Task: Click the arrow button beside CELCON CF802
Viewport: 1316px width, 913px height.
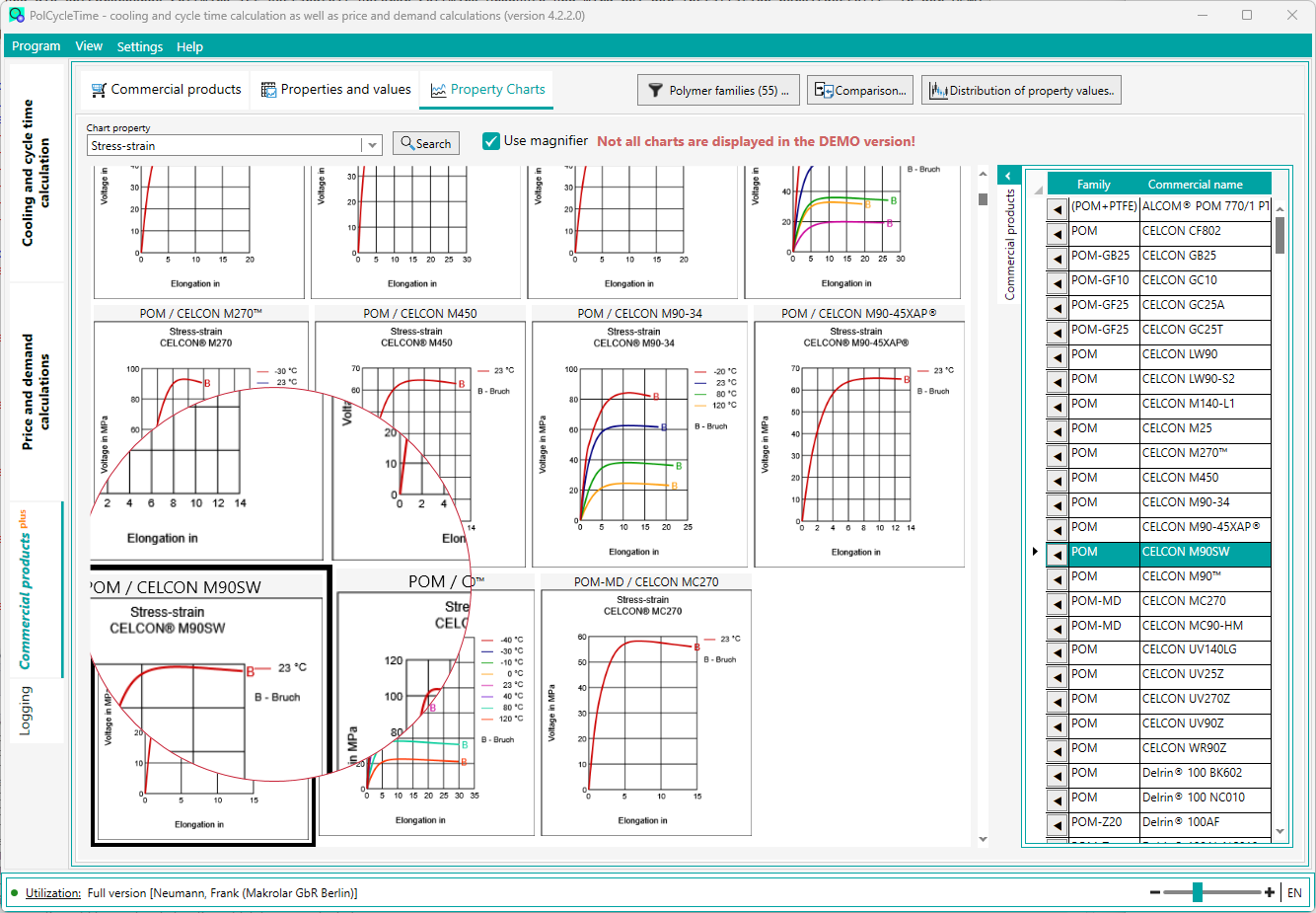Action: coord(1058,234)
